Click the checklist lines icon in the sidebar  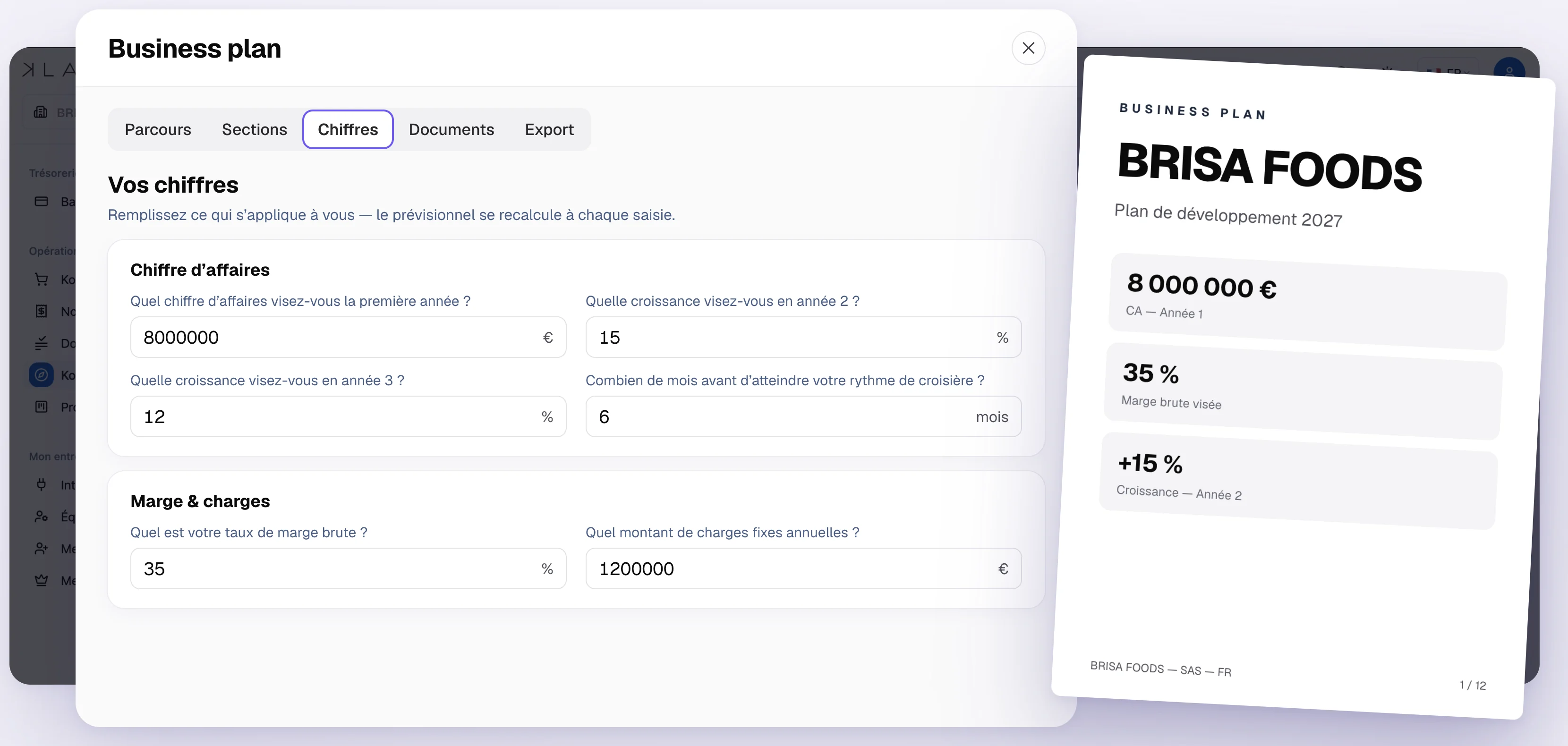tap(42, 343)
